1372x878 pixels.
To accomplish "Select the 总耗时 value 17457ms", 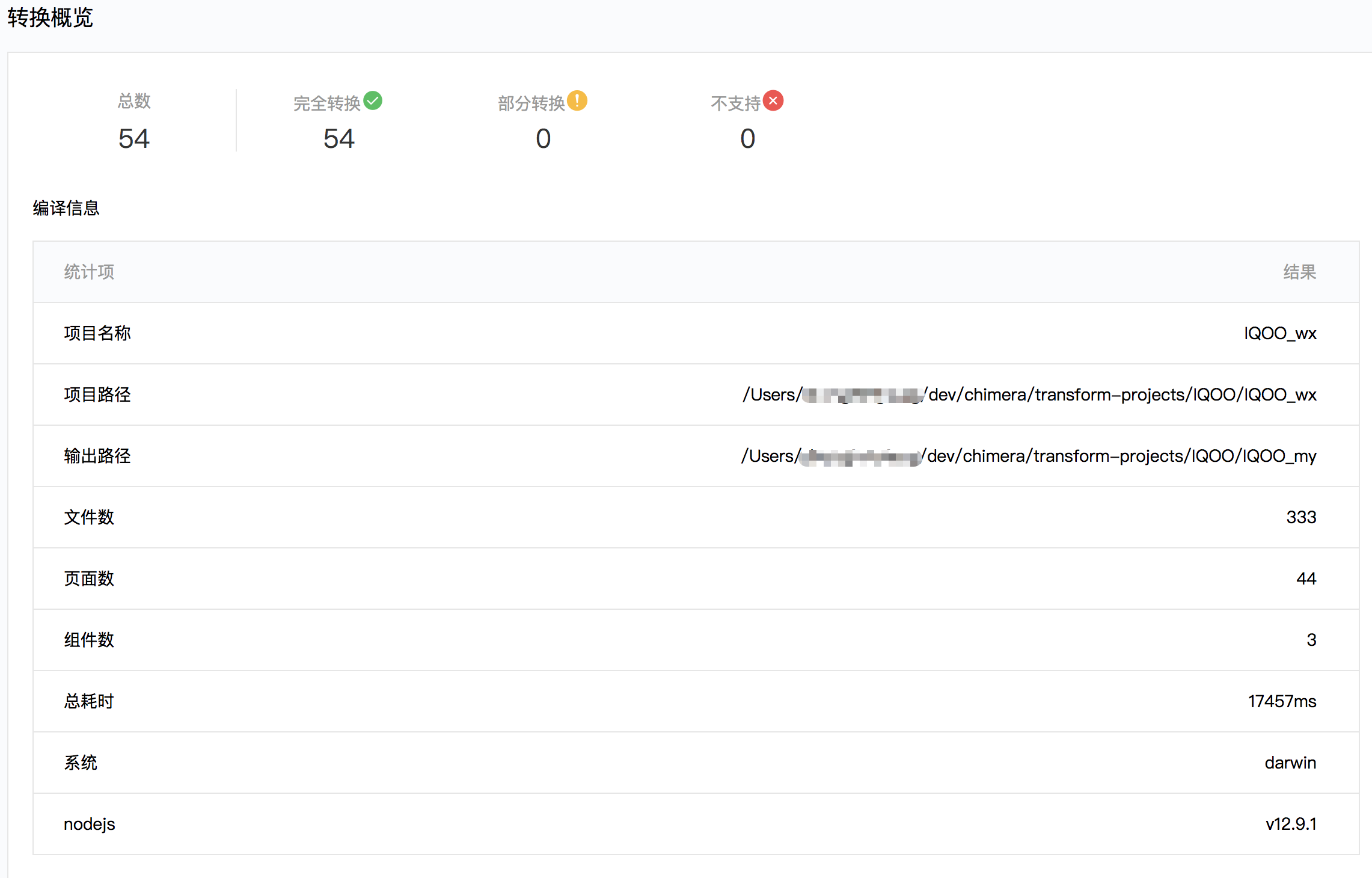I will pyautogui.click(x=1282, y=701).
